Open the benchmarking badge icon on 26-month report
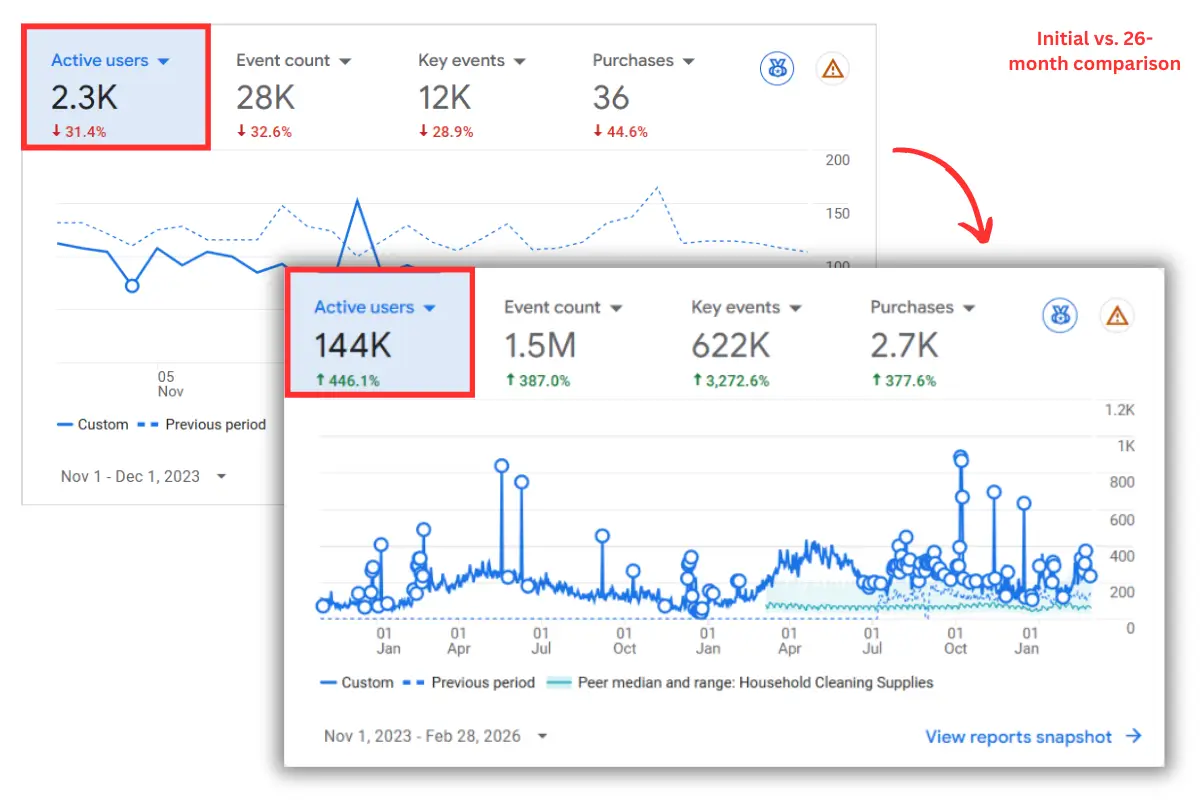The width and height of the screenshot is (1200, 800). tap(1060, 315)
